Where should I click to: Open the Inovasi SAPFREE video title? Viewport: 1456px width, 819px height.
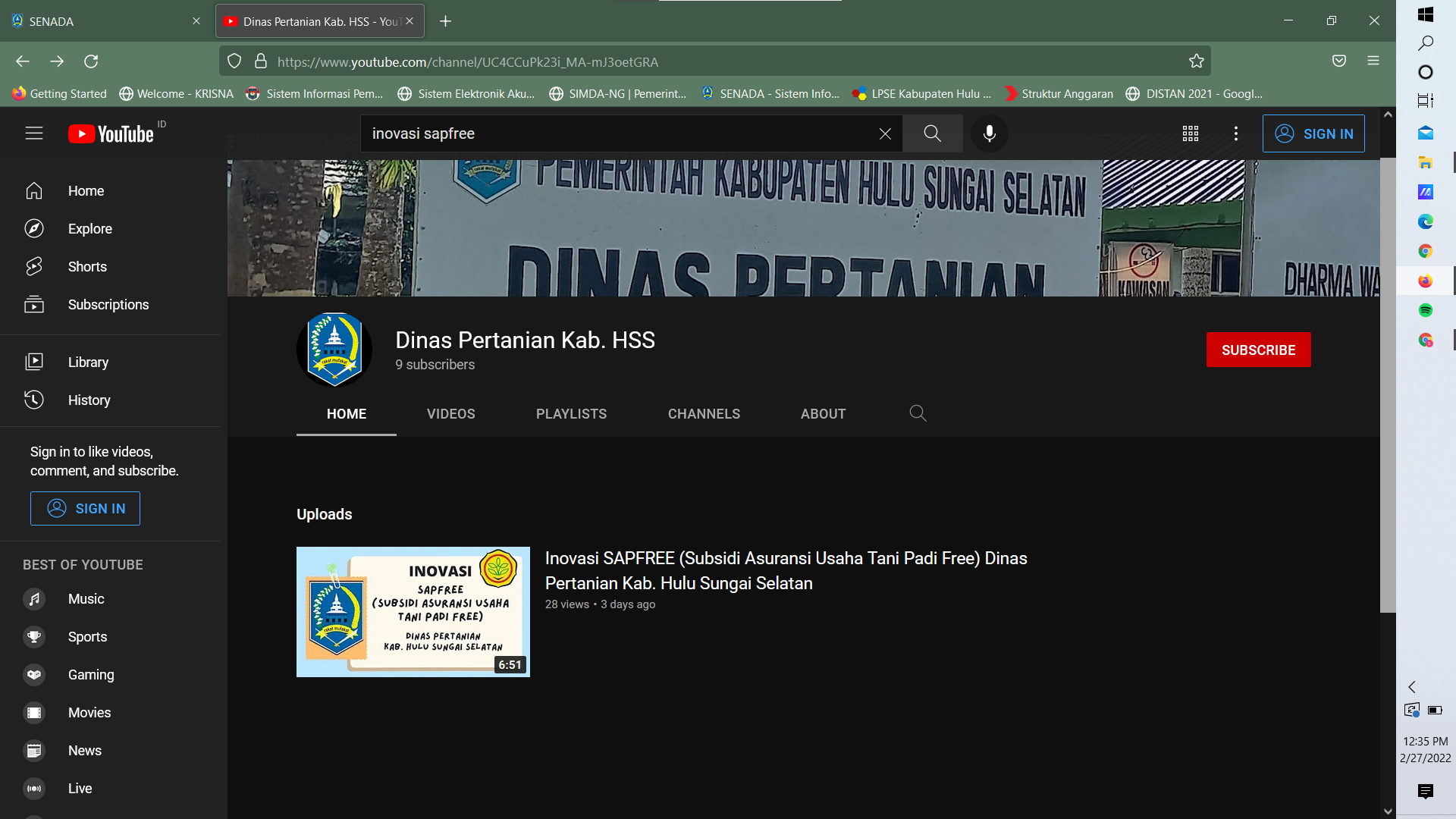(x=786, y=571)
